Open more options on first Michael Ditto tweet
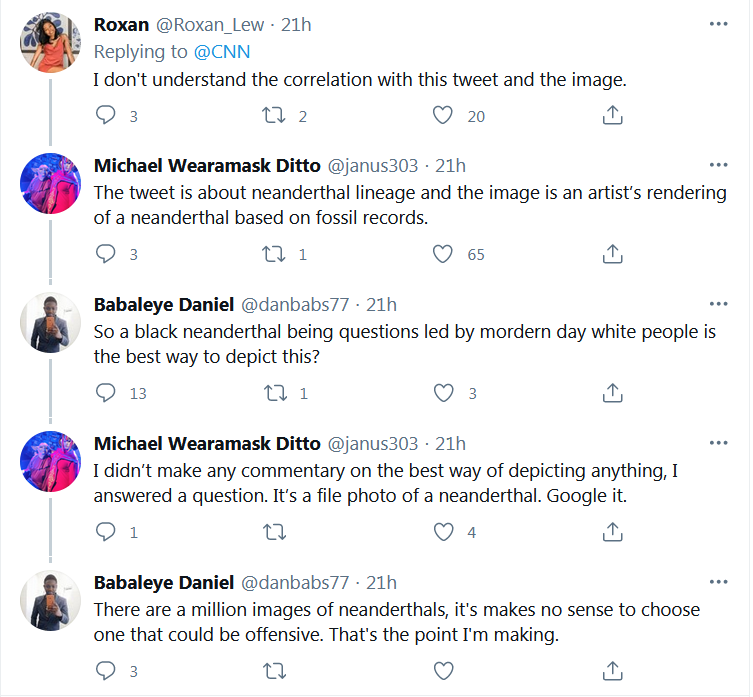This screenshot has width=753, height=697. [x=718, y=165]
